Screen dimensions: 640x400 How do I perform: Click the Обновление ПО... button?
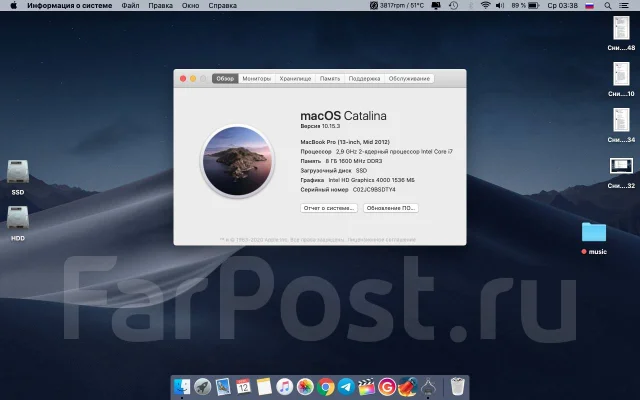click(391, 208)
